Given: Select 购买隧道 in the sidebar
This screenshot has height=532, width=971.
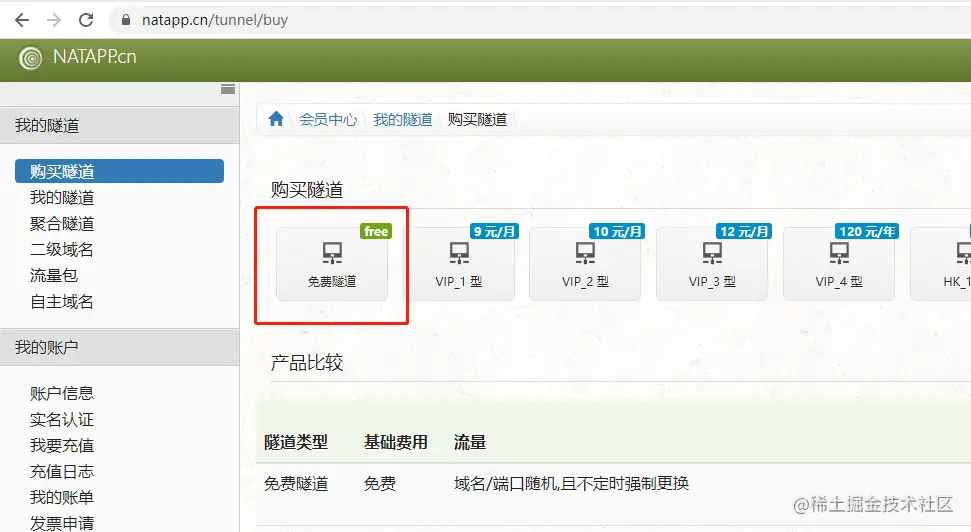Looking at the screenshot, I should coord(120,171).
